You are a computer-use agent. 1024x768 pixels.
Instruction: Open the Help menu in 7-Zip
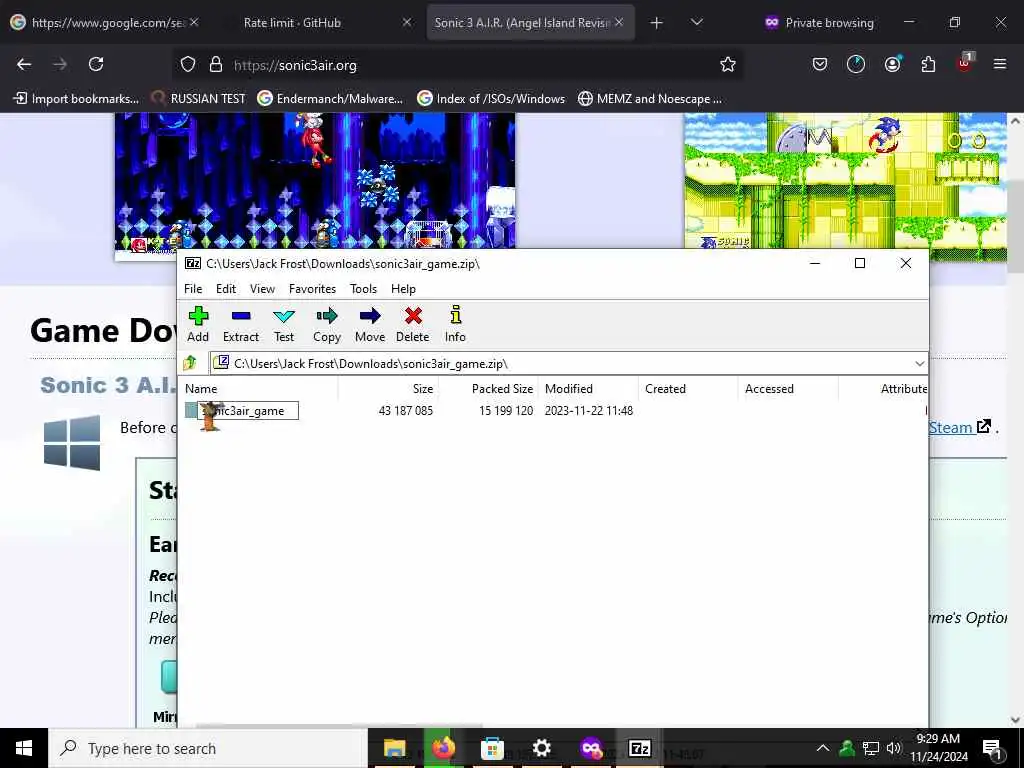coord(403,289)
